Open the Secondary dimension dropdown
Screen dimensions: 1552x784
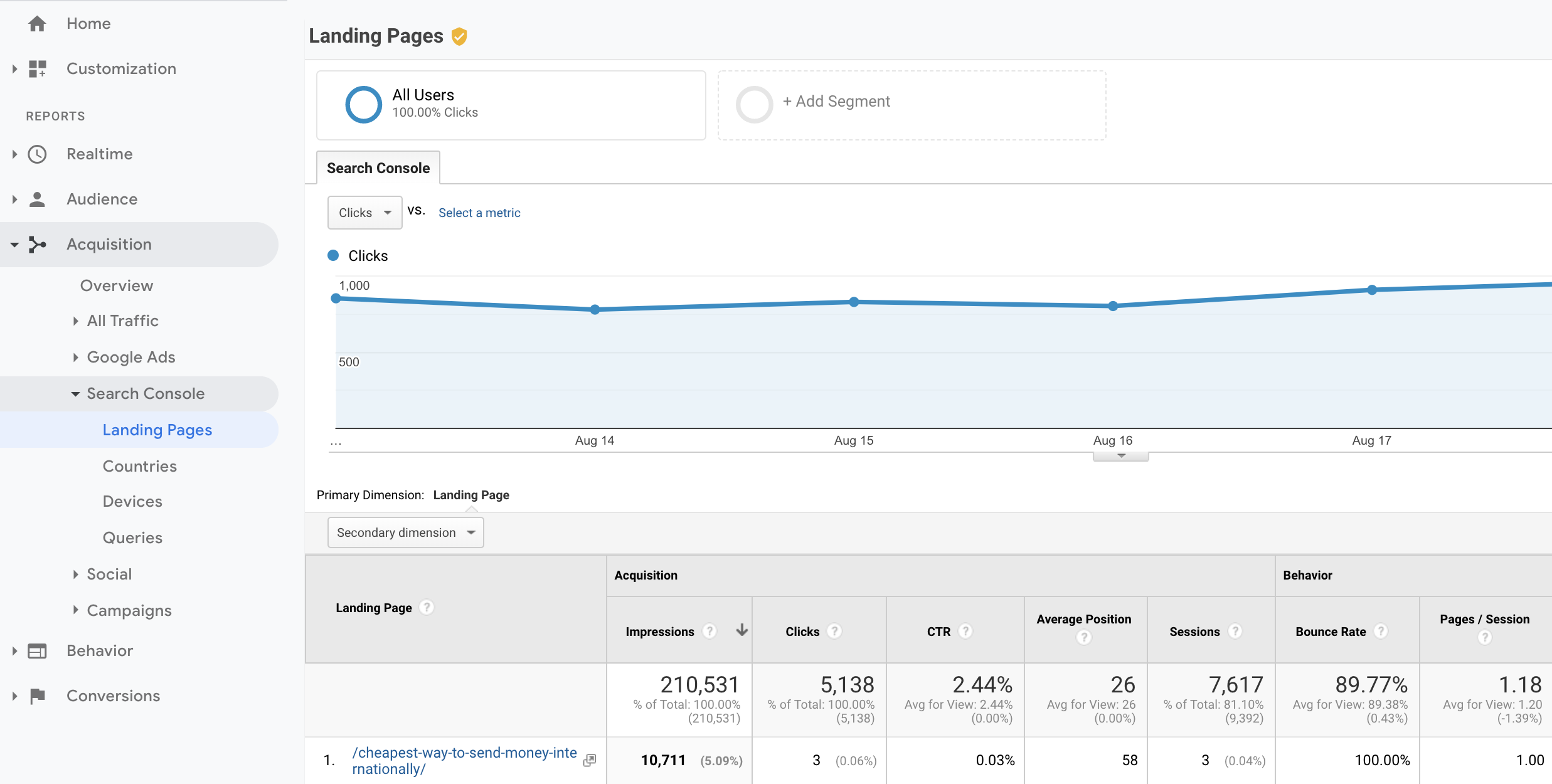click(x=405, y=532)
